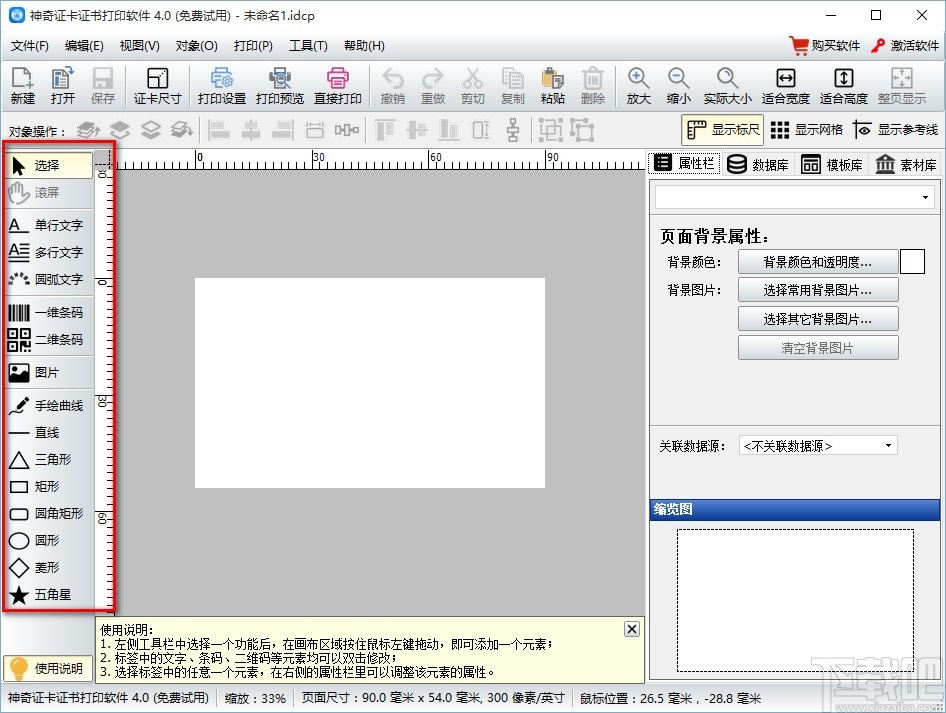946x713 pixels.
Task: Open the 关联数据源 data source dropdown
Action: coord(818,446)
